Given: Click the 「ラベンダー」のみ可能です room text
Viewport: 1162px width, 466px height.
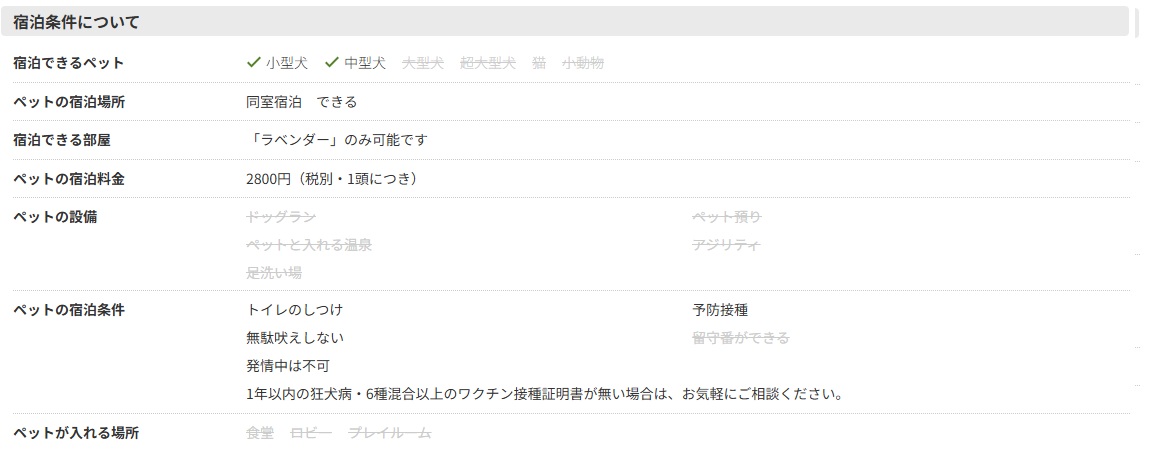Looking at the screenshot, I should click(x=336, y=140).
